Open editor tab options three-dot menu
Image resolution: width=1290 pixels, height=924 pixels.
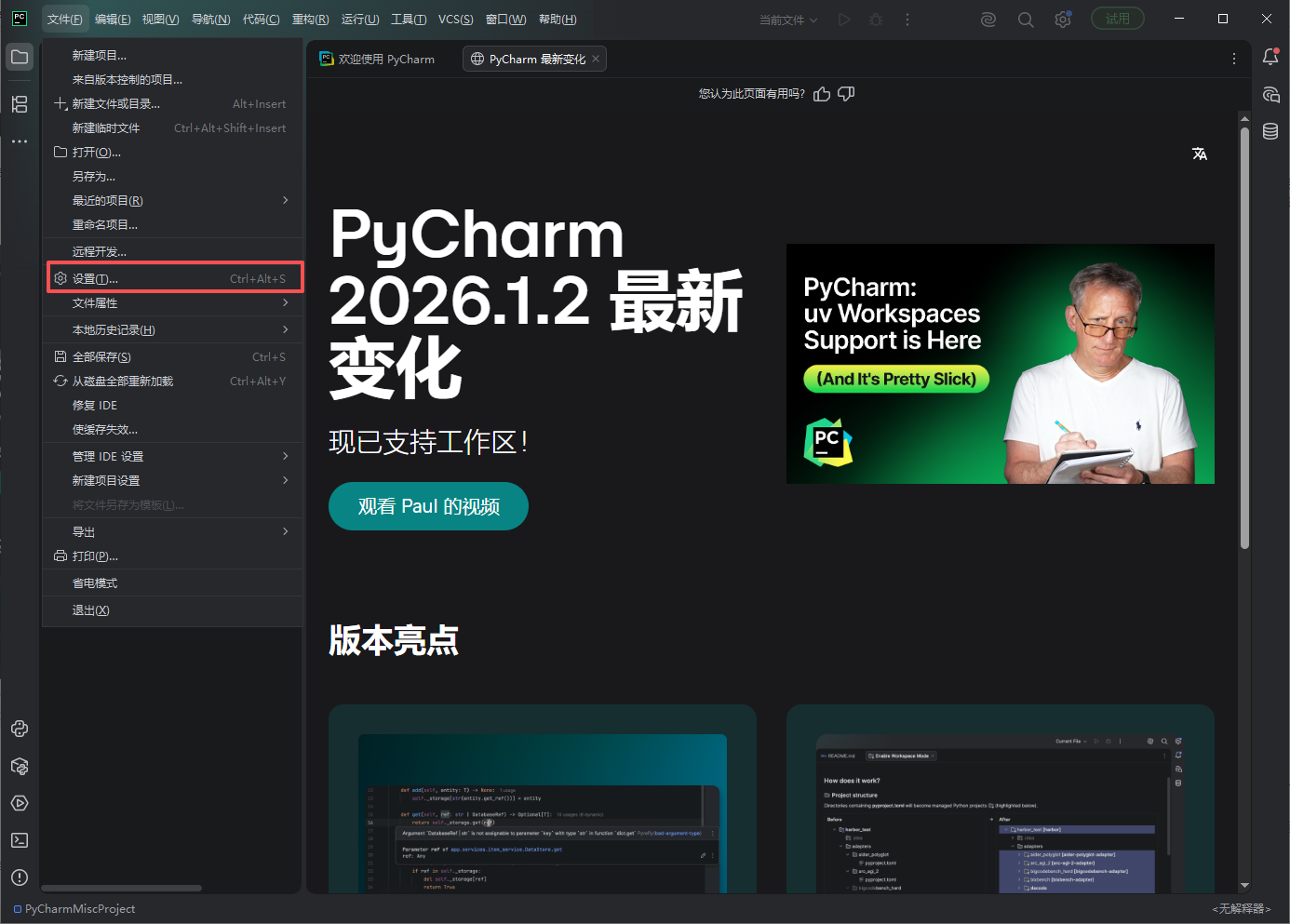(x=1234, y=59)
